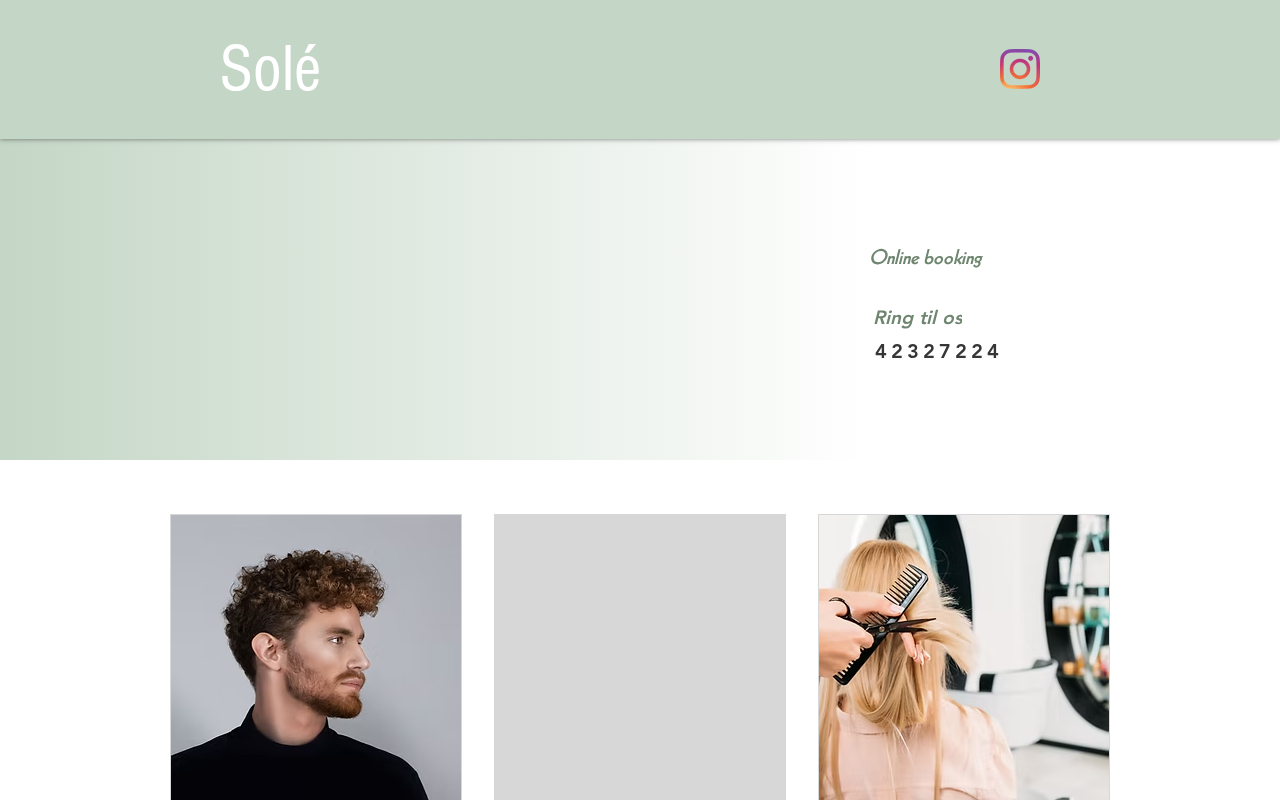Click the green gradient hero banner
Image resolution: width=1280 pixels, height=800 pixels.
coord(420,300)
